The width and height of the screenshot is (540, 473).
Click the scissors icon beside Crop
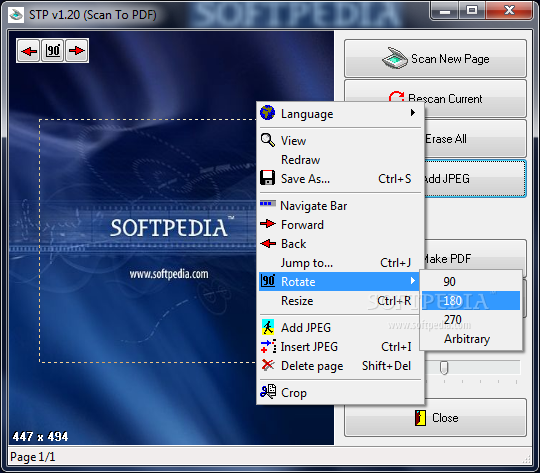(x=268, y=391)
